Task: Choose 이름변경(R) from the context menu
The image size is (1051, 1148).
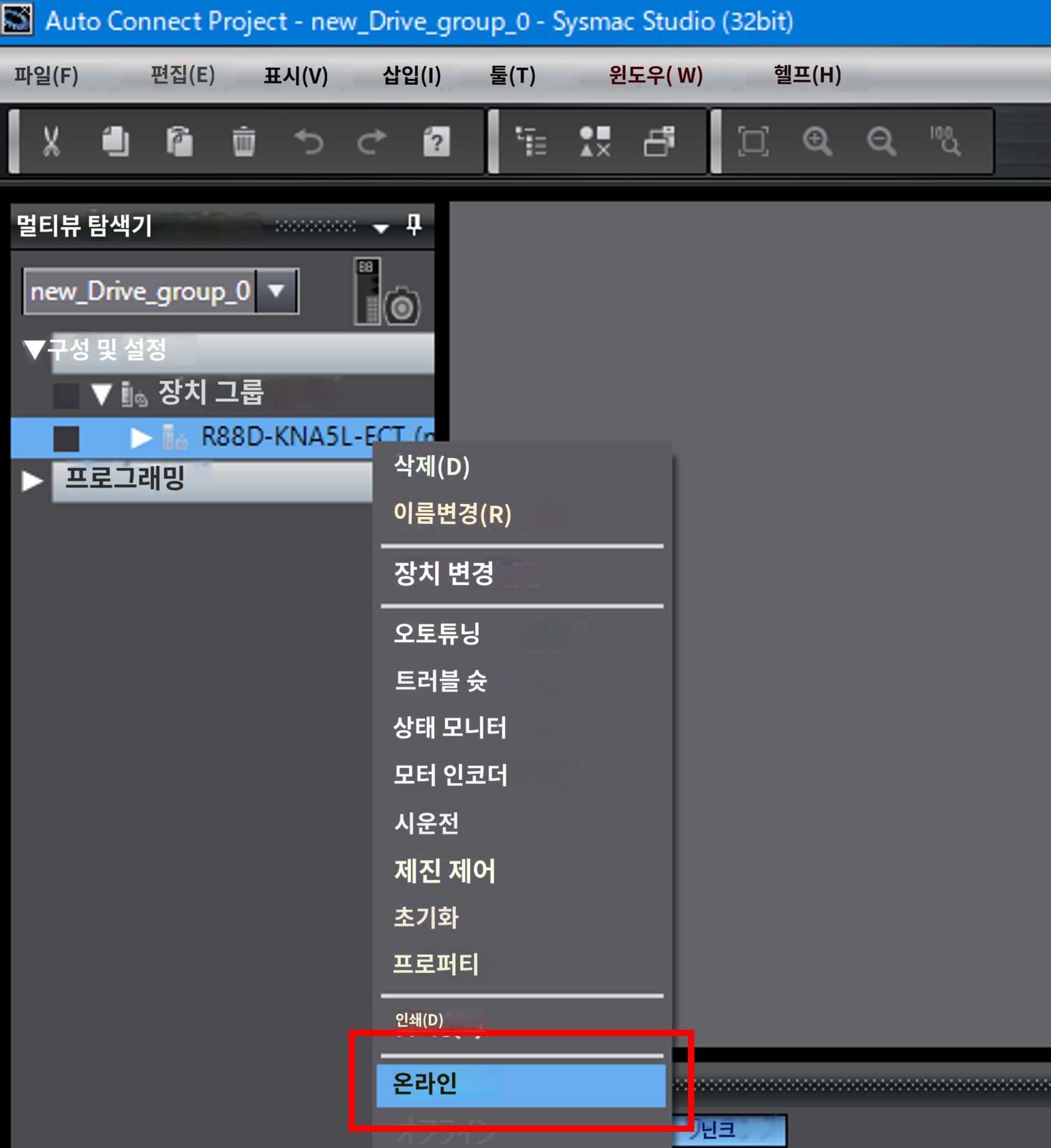Action: pos(521,514)
